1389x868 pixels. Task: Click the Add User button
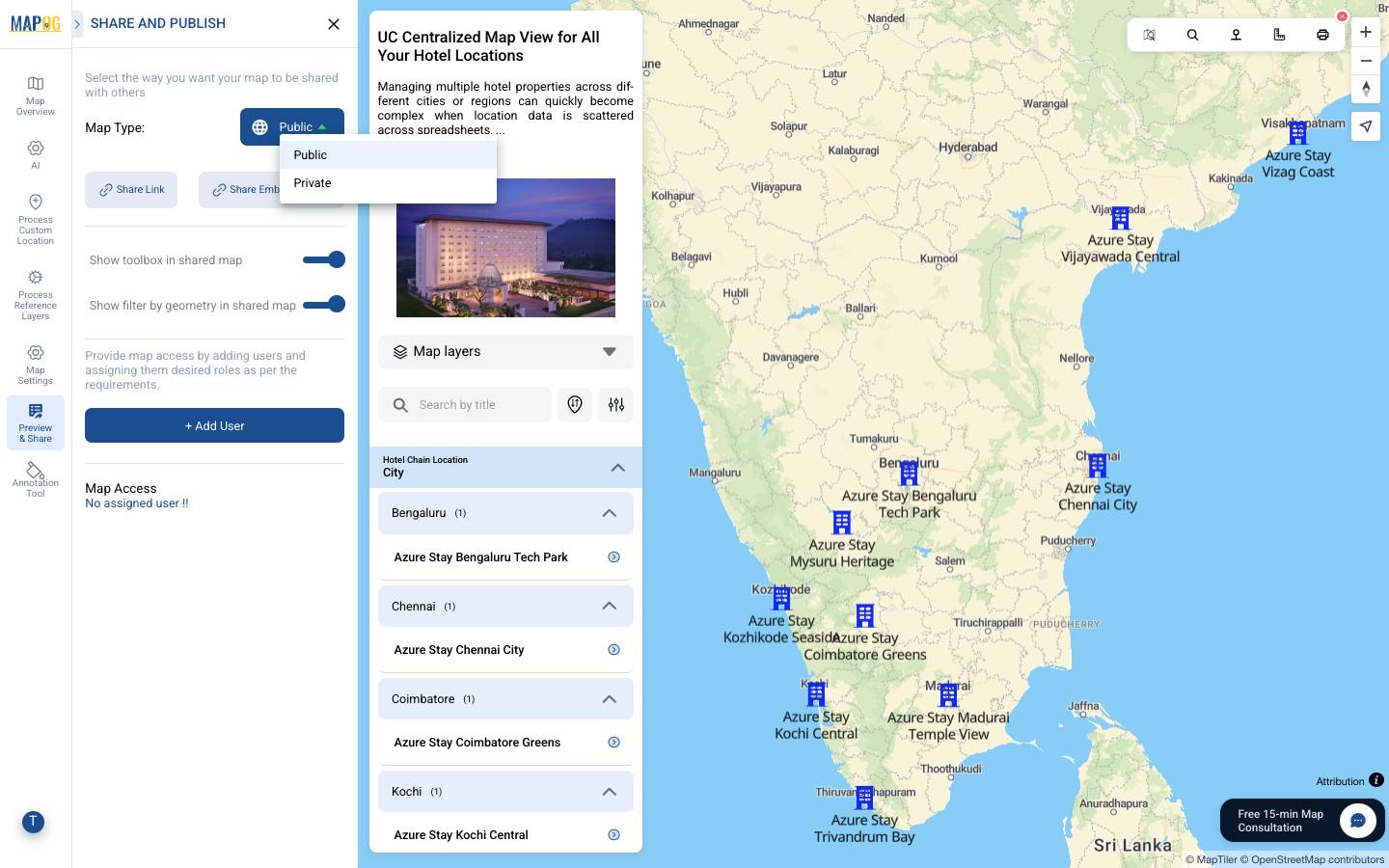coord(214,425)
